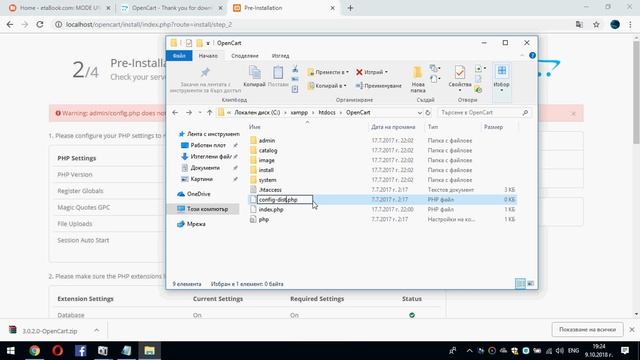Screen dimensions: 640x360
Task: Open the admin folder
Action: pos(267,140)
